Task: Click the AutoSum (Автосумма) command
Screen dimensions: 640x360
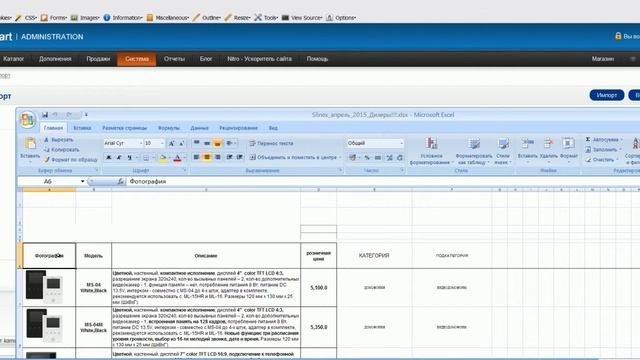Action: click(x=604, y=140)
